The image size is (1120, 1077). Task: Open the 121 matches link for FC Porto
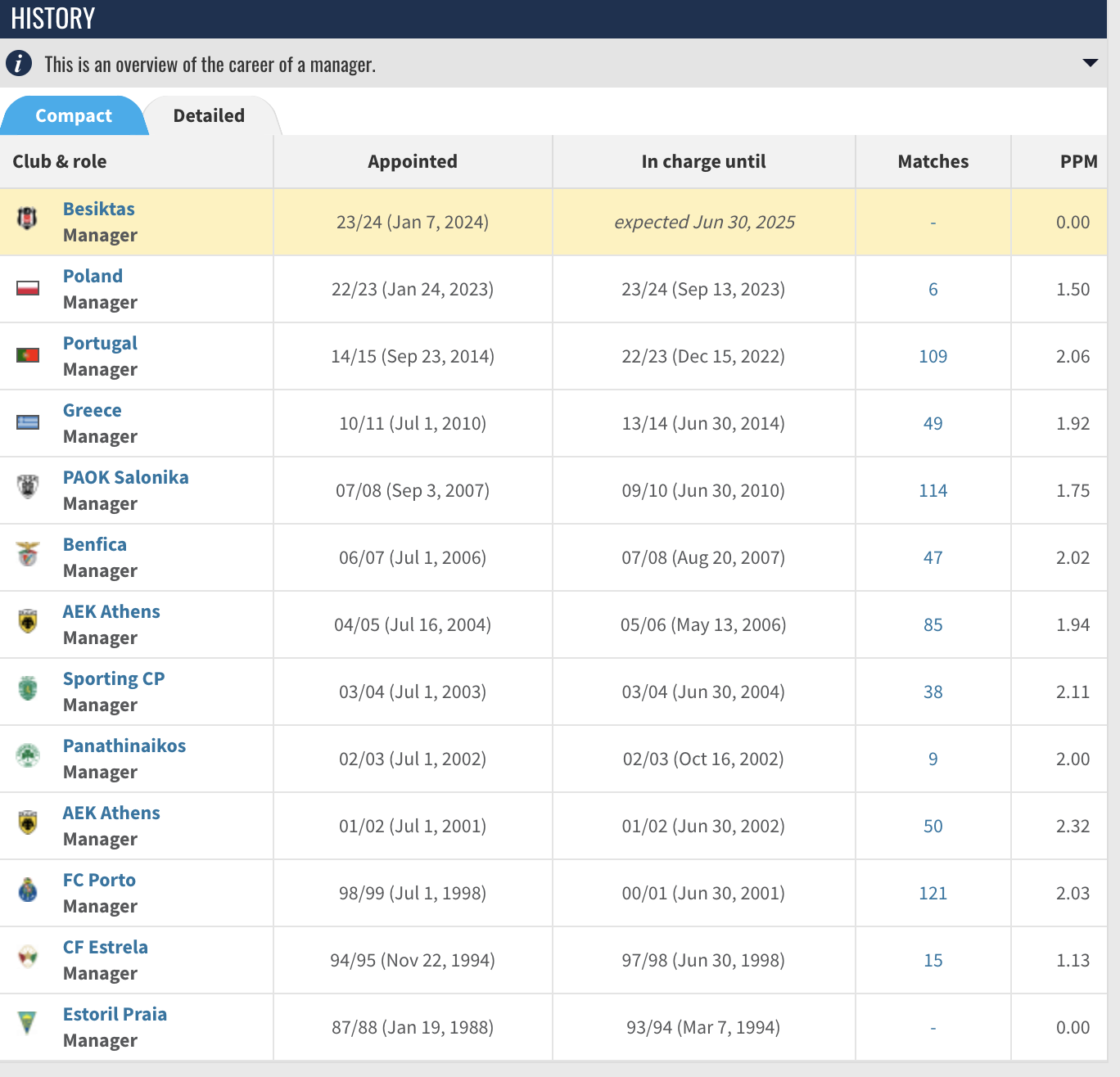pyautogui.click(x=933, y=893)
